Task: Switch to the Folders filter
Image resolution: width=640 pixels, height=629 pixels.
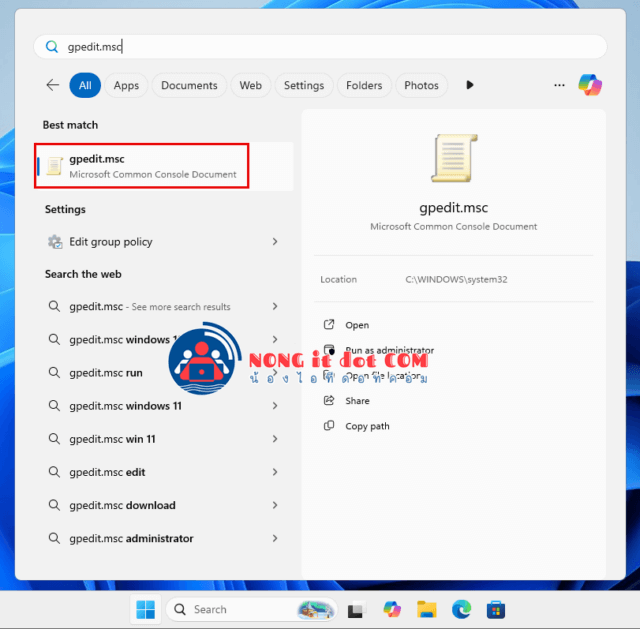Action: pyautogui.click(x=364, y=85)
